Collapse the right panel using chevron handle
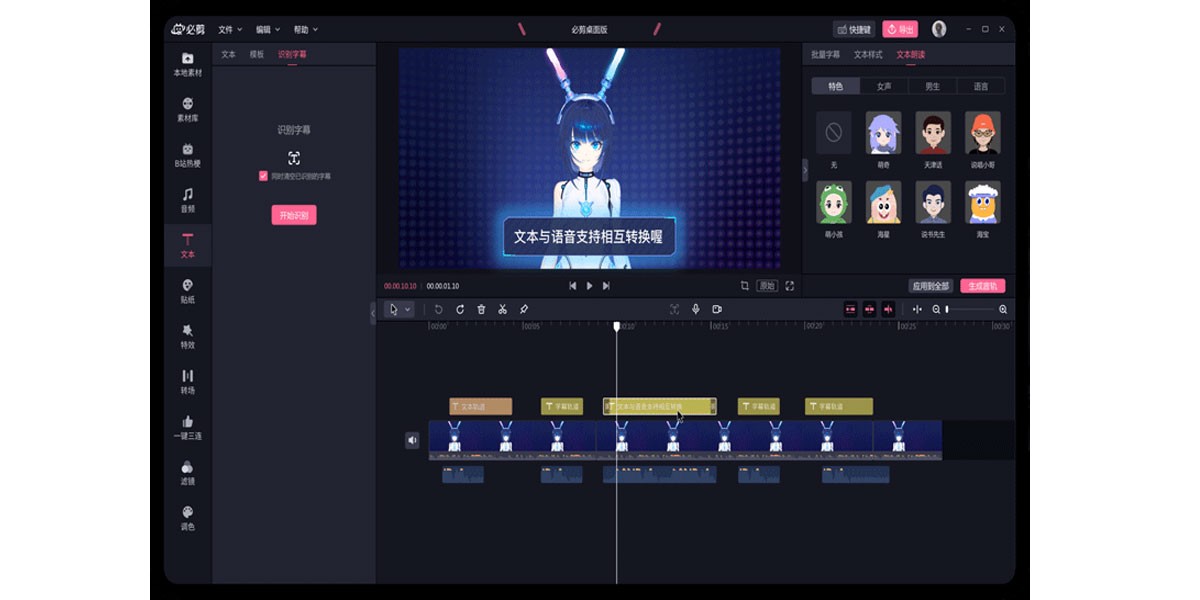Image resolution: width=1200 pixels, height=600 pixels. pyautogui.click(x=805, y=170)
